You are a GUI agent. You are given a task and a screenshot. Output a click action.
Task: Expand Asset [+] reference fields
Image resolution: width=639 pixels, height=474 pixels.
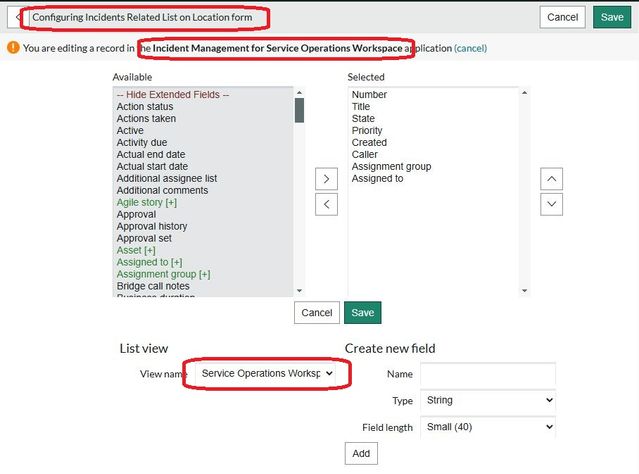[x=136, y=250]
